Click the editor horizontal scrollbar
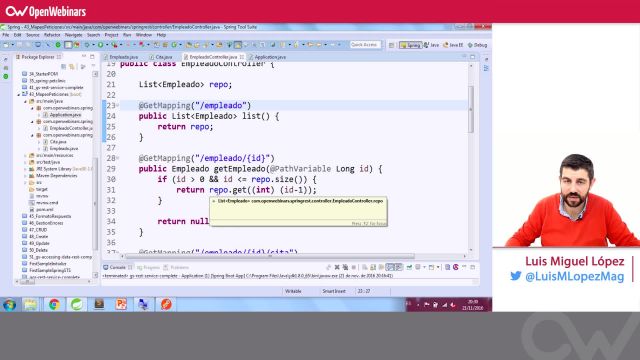Screen dimensions: 640x360 [x=269, y=256]
